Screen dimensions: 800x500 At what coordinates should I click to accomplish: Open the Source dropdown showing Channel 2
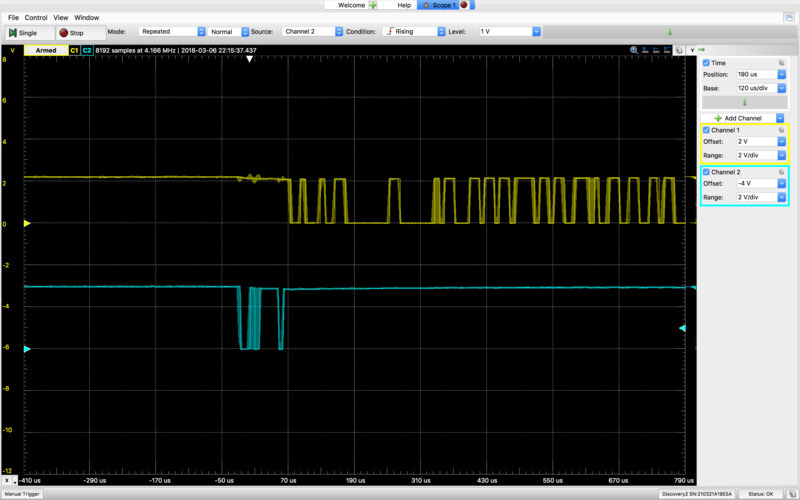[x=312, y=32]
